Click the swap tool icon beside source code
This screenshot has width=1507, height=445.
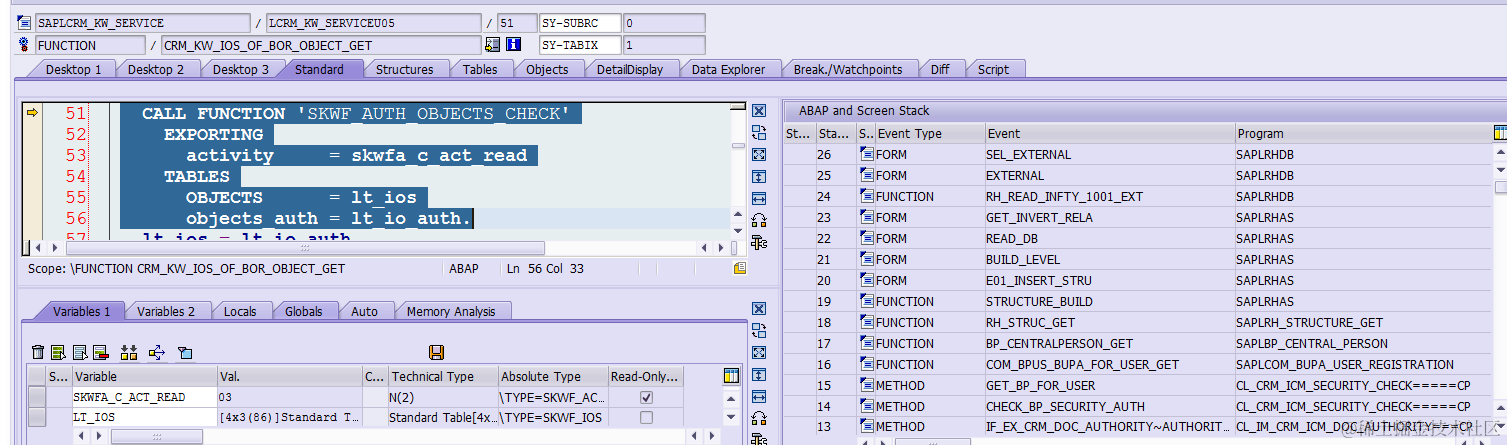(x=759, y=132)
